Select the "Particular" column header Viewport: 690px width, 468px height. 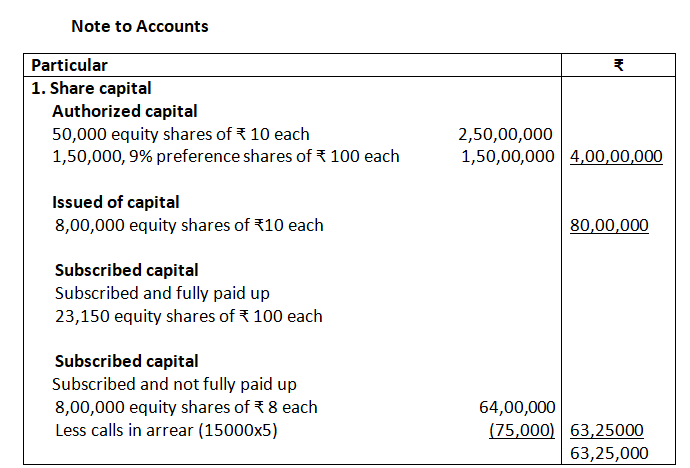(x=70, y=65)
